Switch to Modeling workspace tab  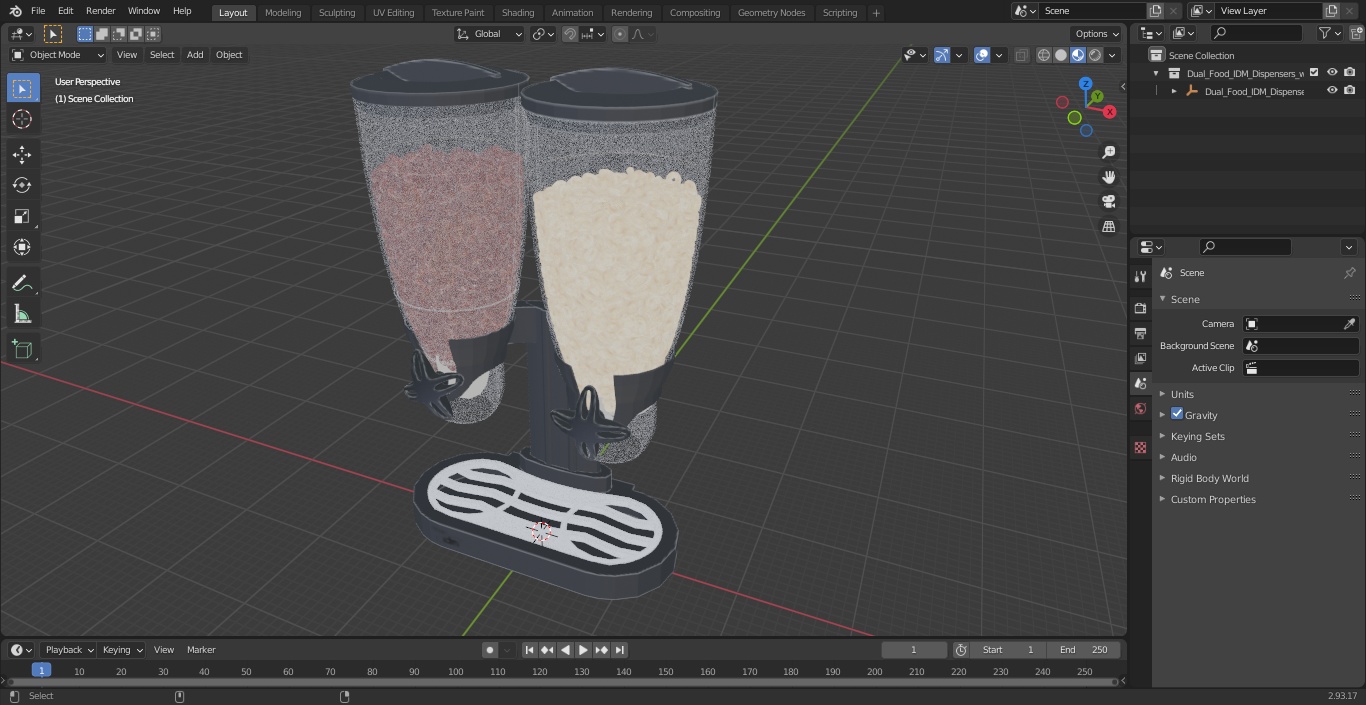coord(283,12)
